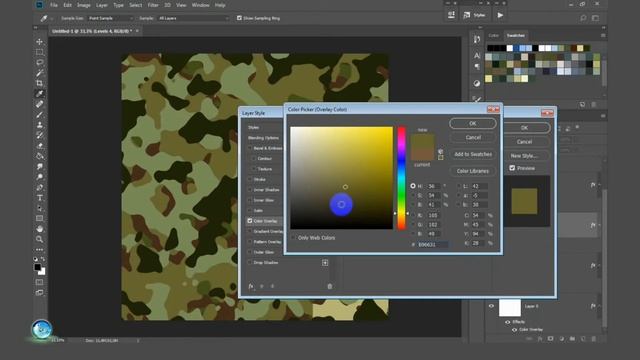Open the Edit Toolbar three-dots menu

[40, 249]
